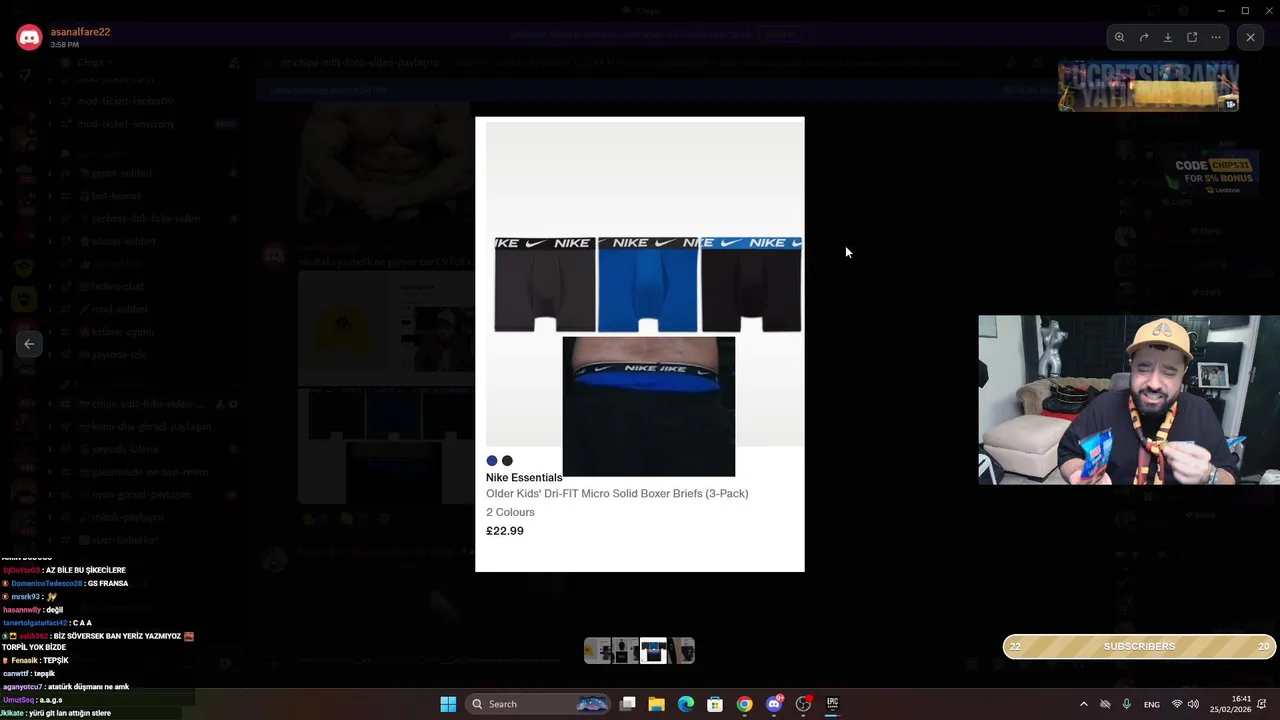Click the Nike Essentials product title
This screenshot has width=1280, height=720.
[x=524, y=478]
